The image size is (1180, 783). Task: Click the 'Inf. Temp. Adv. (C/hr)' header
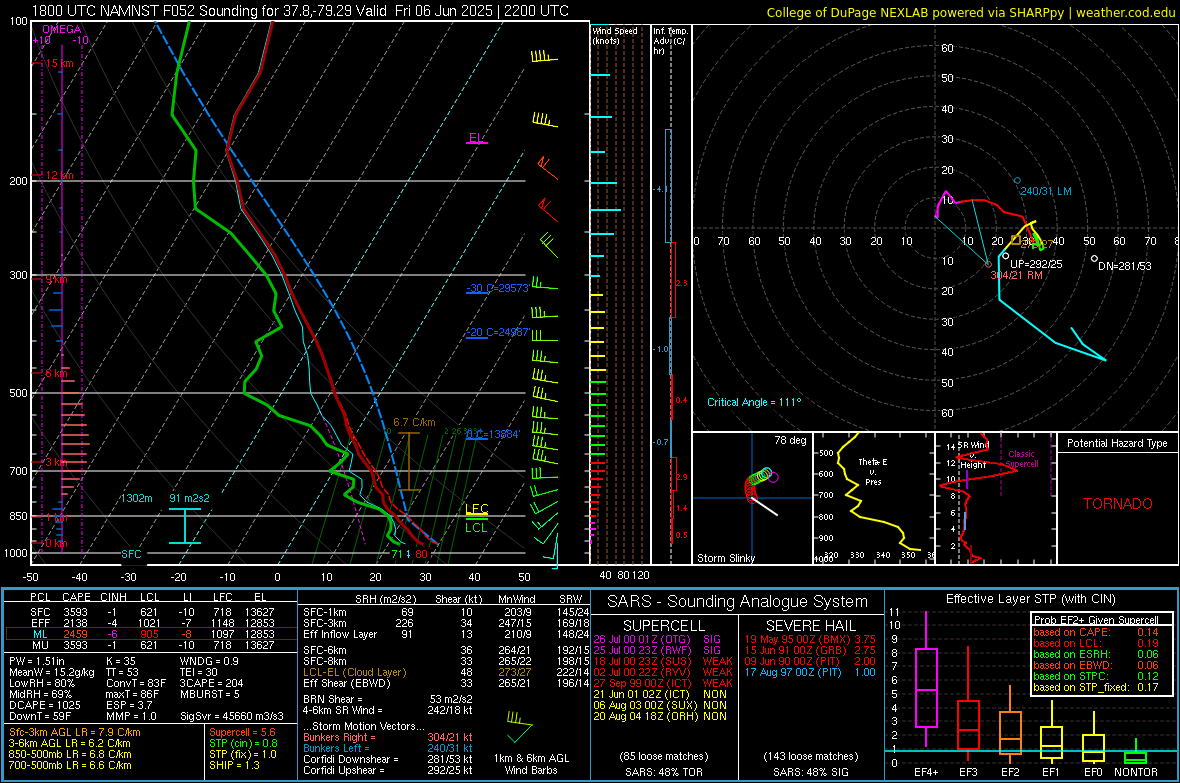pyautogui.click(x=670, y=41)
